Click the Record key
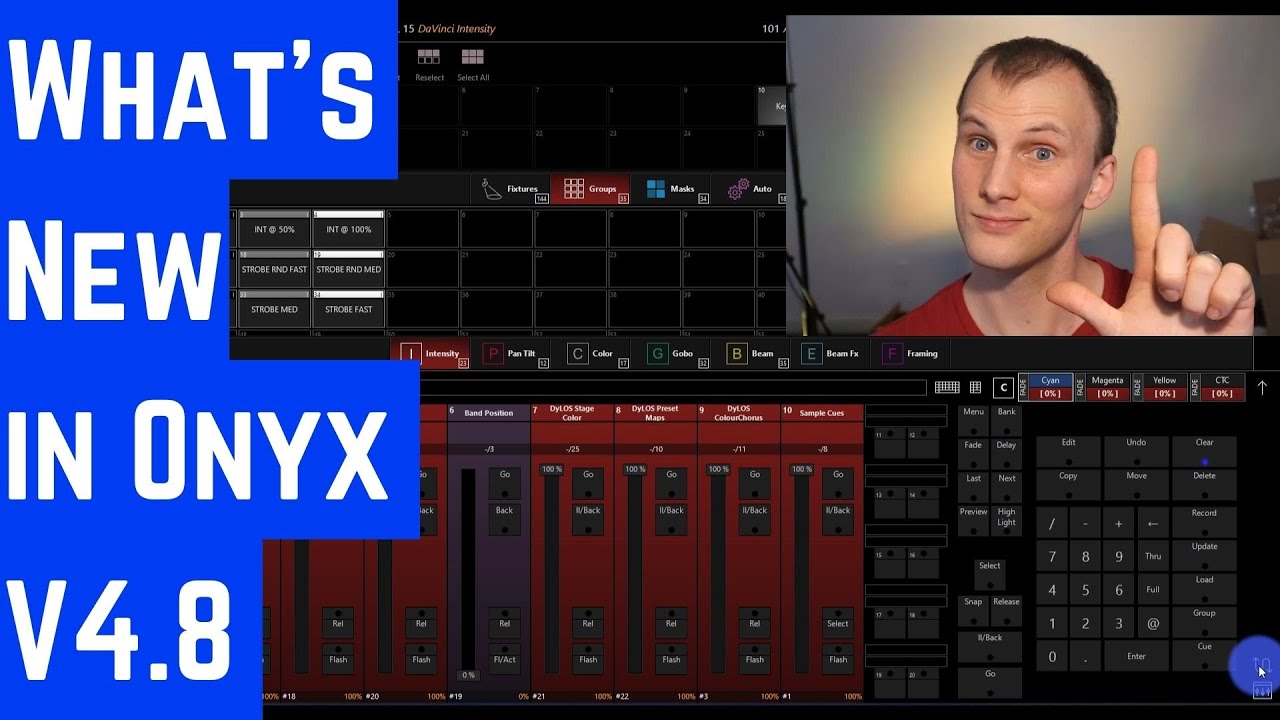The image size is (1280, 720). click(x=1205, y=522)
